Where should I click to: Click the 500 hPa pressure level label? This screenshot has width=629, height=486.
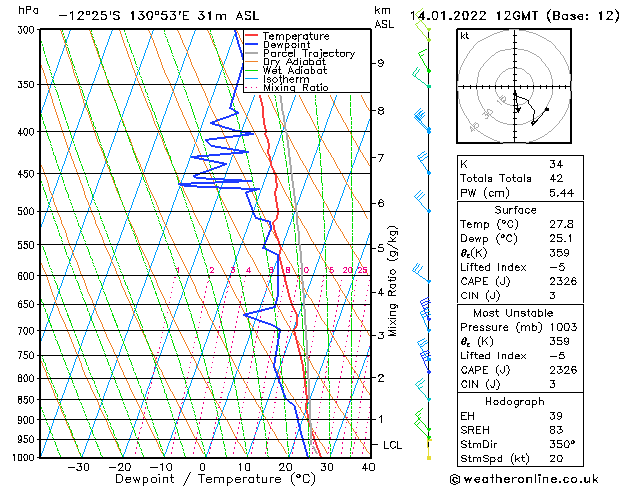click(x=26, y=211)
